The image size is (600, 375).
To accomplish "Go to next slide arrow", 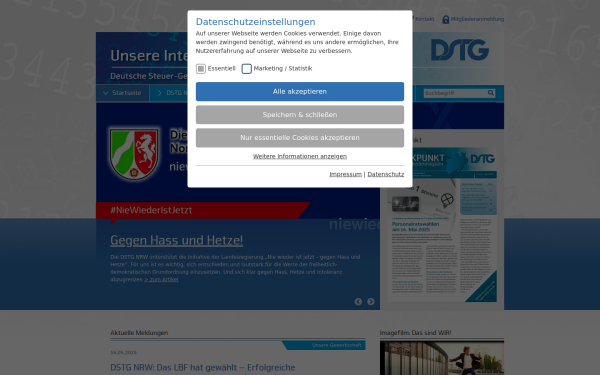I will pos(371,302).
